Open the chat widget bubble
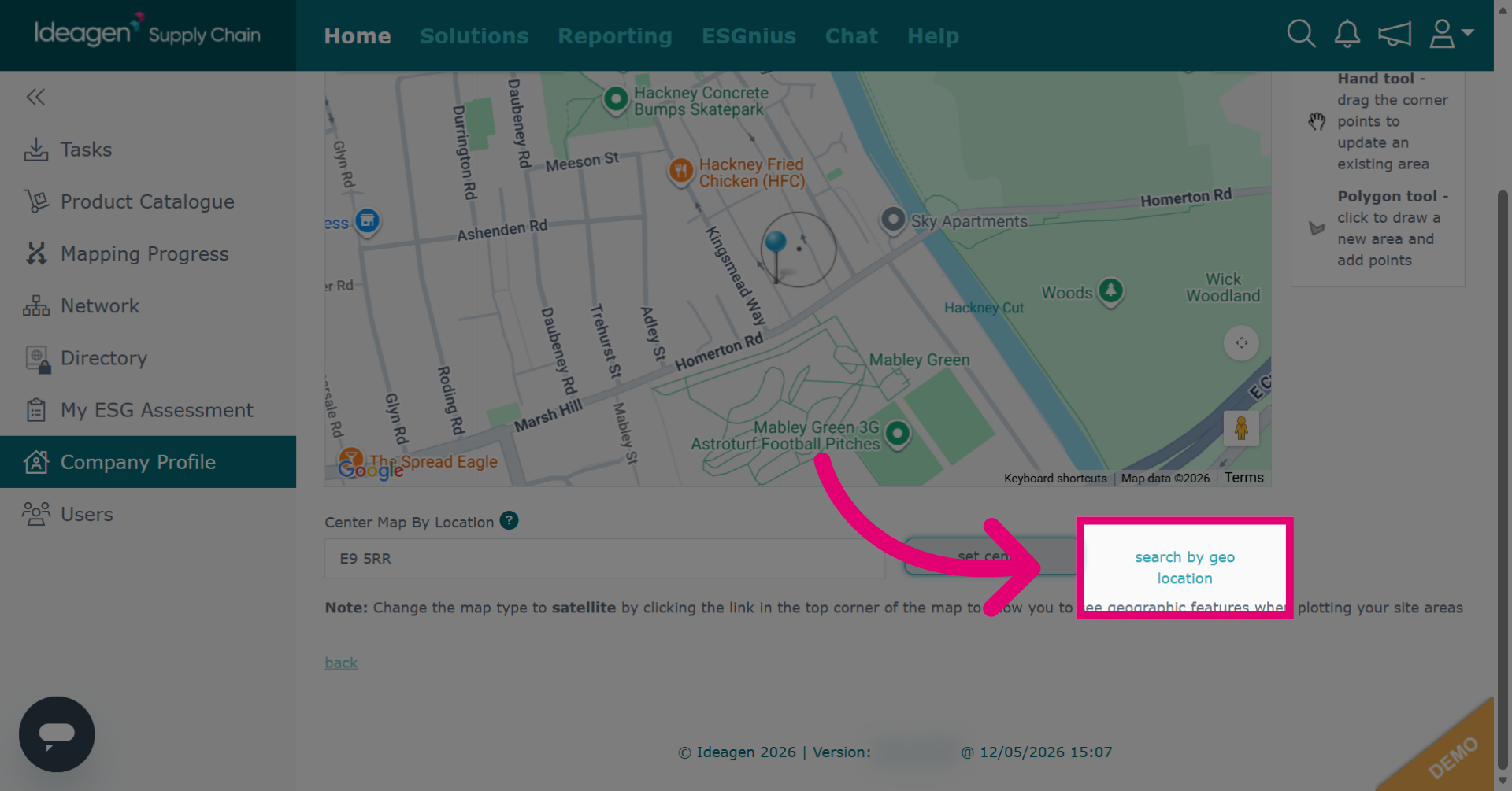This screenshot has height=791, width=1512. click(57, 734)
